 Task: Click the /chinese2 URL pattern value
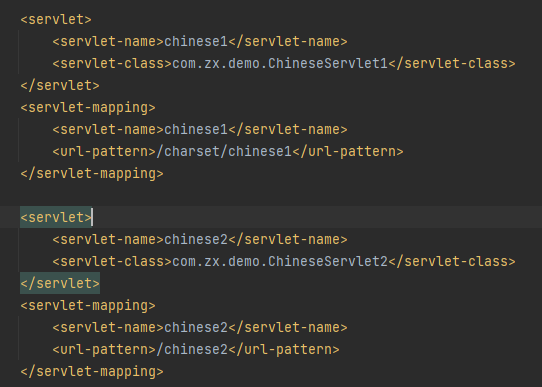tap(192, 349)
